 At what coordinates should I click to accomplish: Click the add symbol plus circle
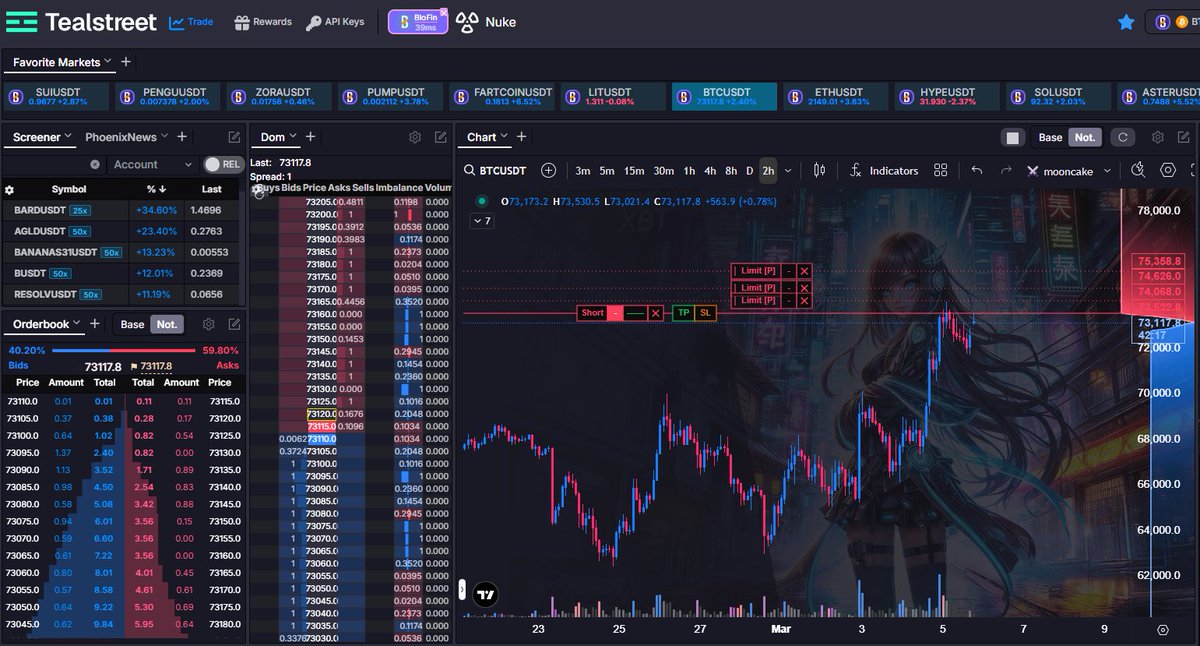click(548, 171)
